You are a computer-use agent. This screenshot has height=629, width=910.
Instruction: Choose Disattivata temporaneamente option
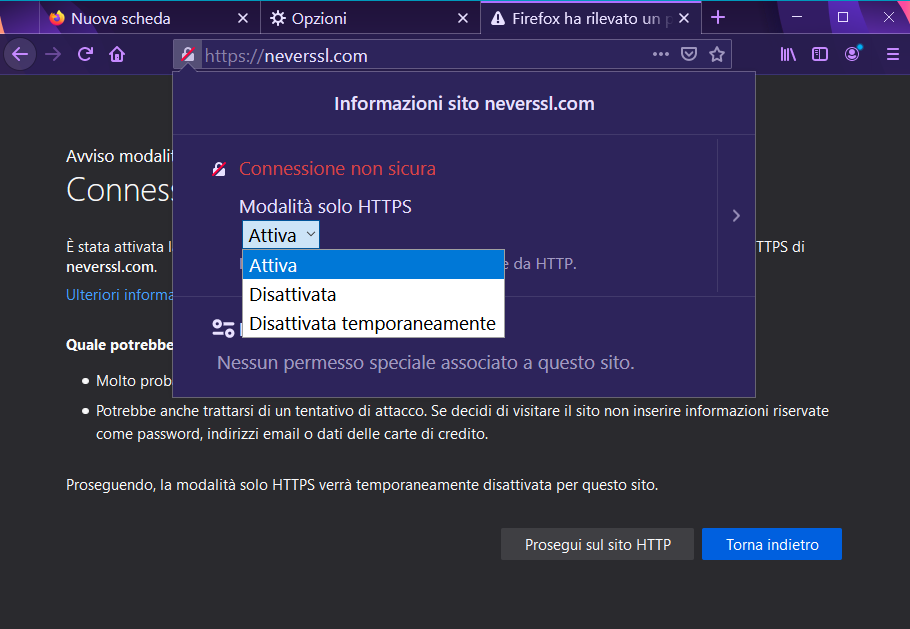tap(373, 323)
